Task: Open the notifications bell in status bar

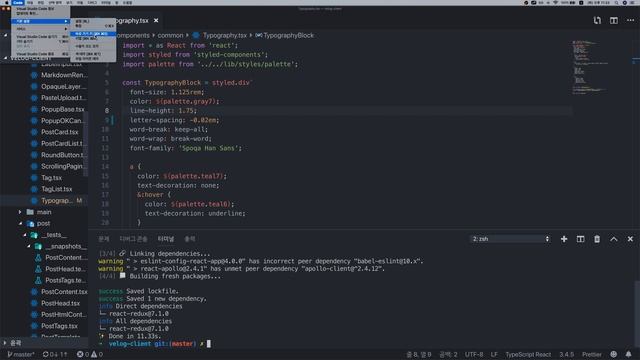Action: pyautogui.click(x=629, y=354)
